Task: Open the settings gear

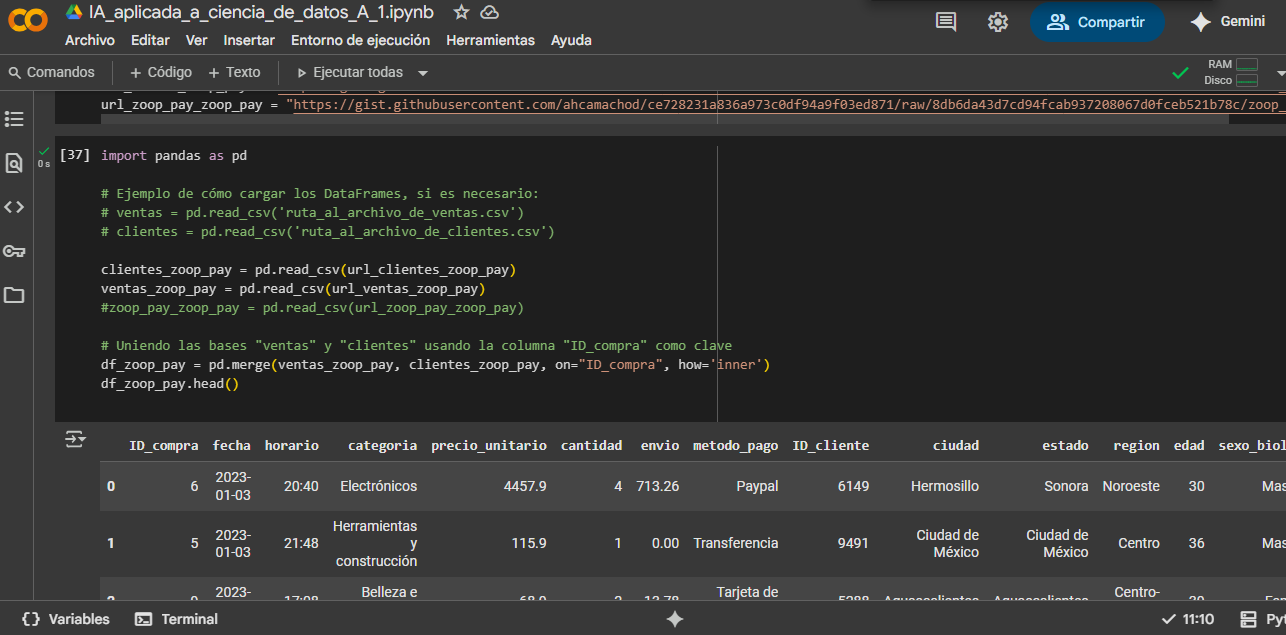Action: click(x=997, y=22)
